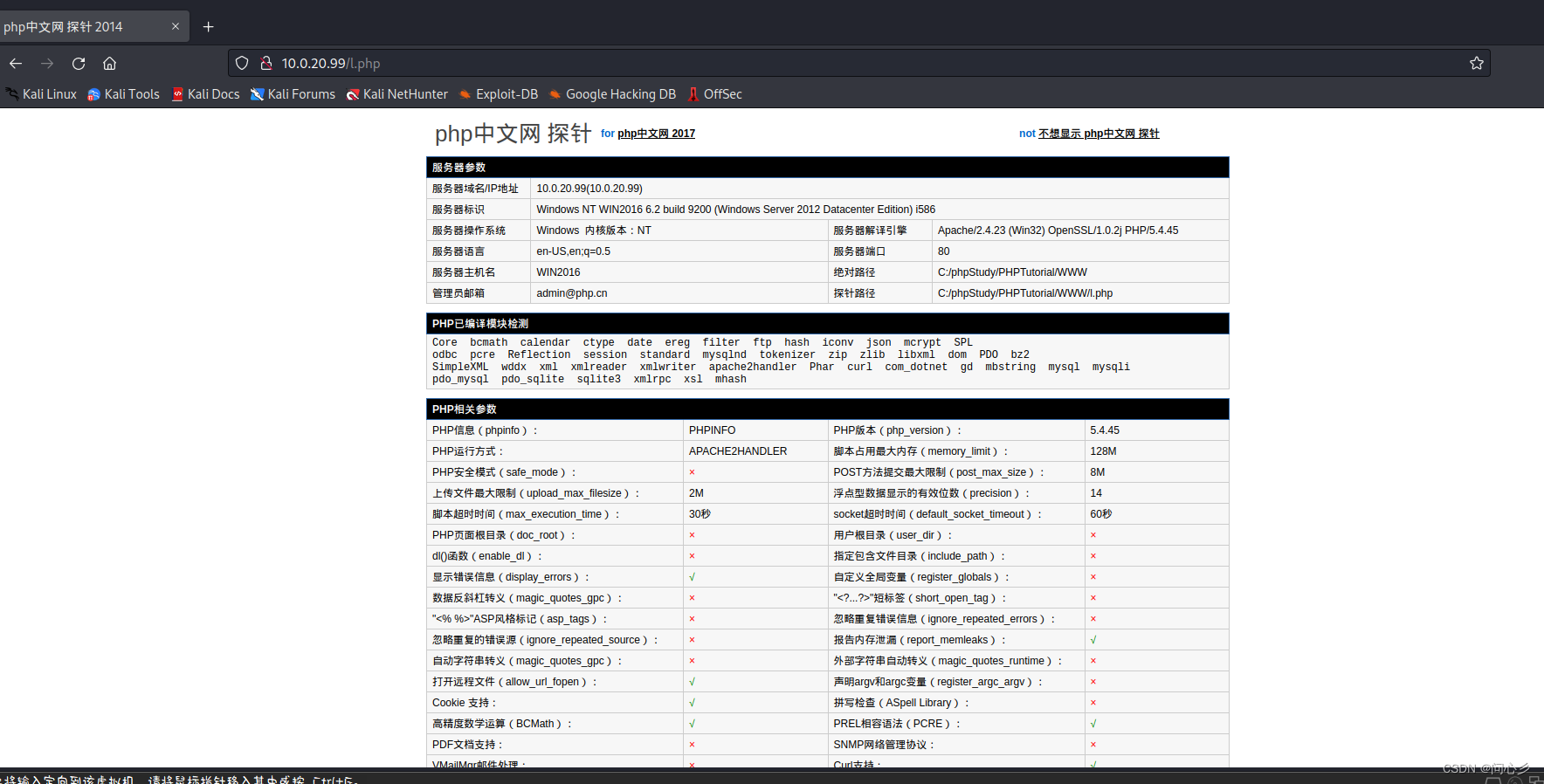
Task: Click the pdo_mysql module name
Action: [x=460, y=379]
